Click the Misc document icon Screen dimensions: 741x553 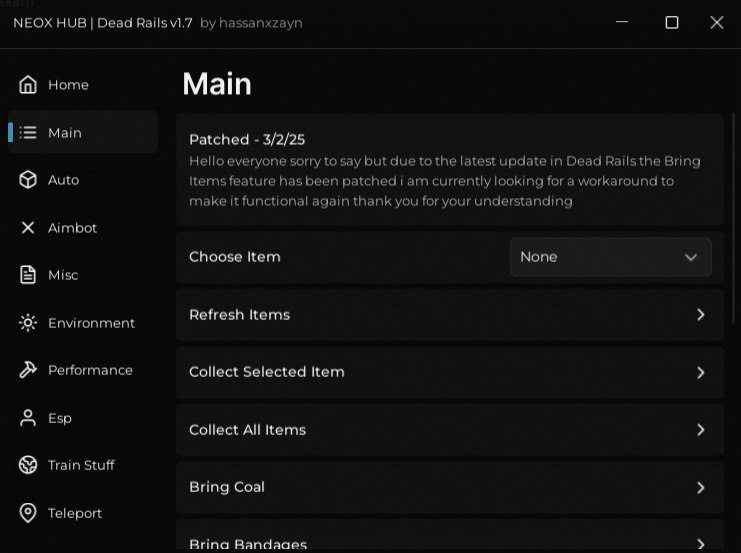[28, 275]
